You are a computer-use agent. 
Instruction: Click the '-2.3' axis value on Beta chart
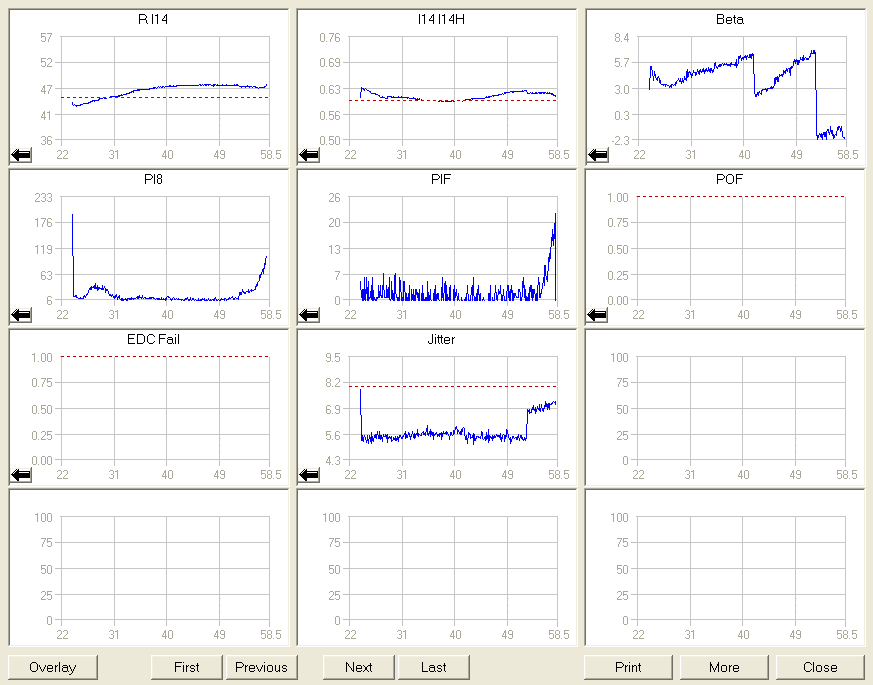[x=620, y=140]
